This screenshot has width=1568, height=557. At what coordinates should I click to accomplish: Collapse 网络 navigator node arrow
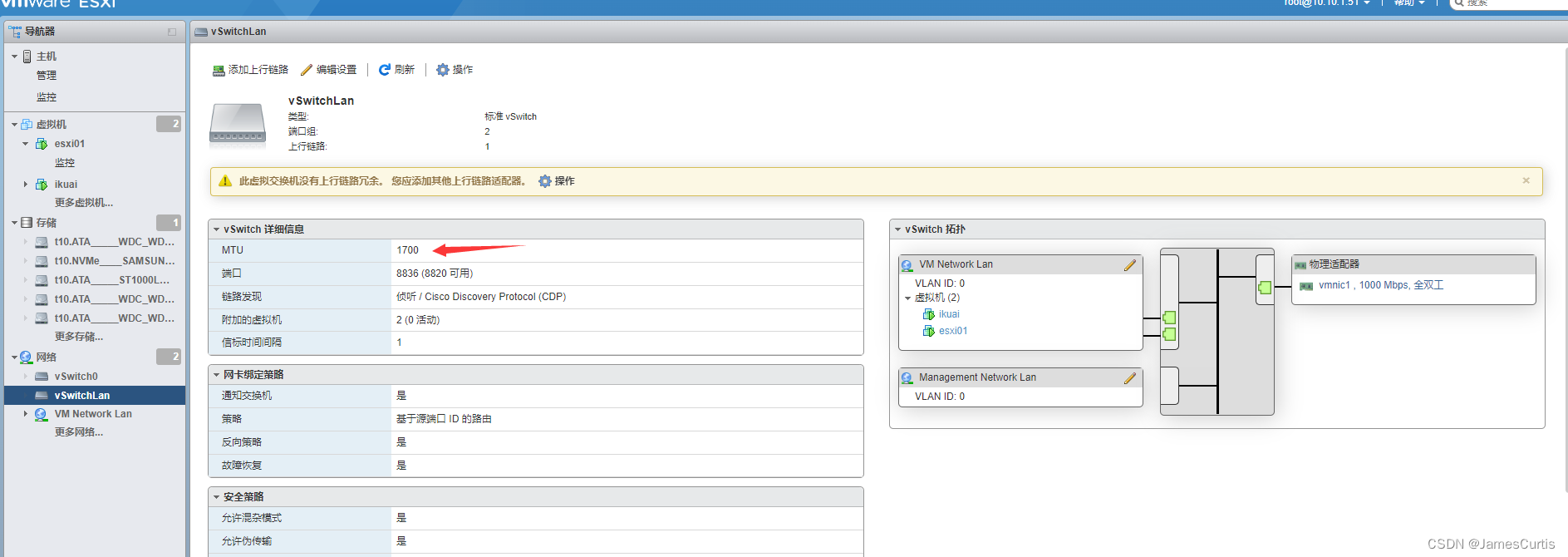click(14, 357)
